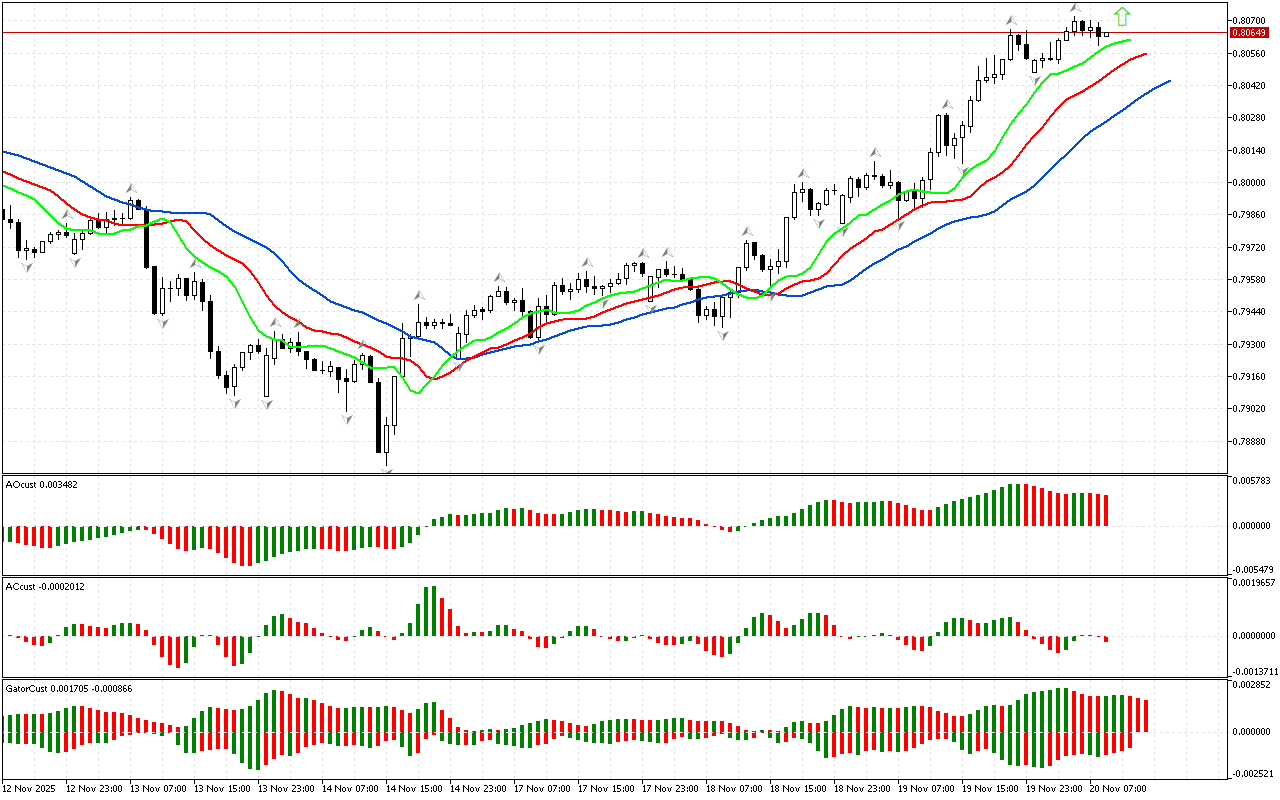The image size is (1280, 800).
Task: Select the fractal arrow below the lowest candle
Action: click(386, 466)
